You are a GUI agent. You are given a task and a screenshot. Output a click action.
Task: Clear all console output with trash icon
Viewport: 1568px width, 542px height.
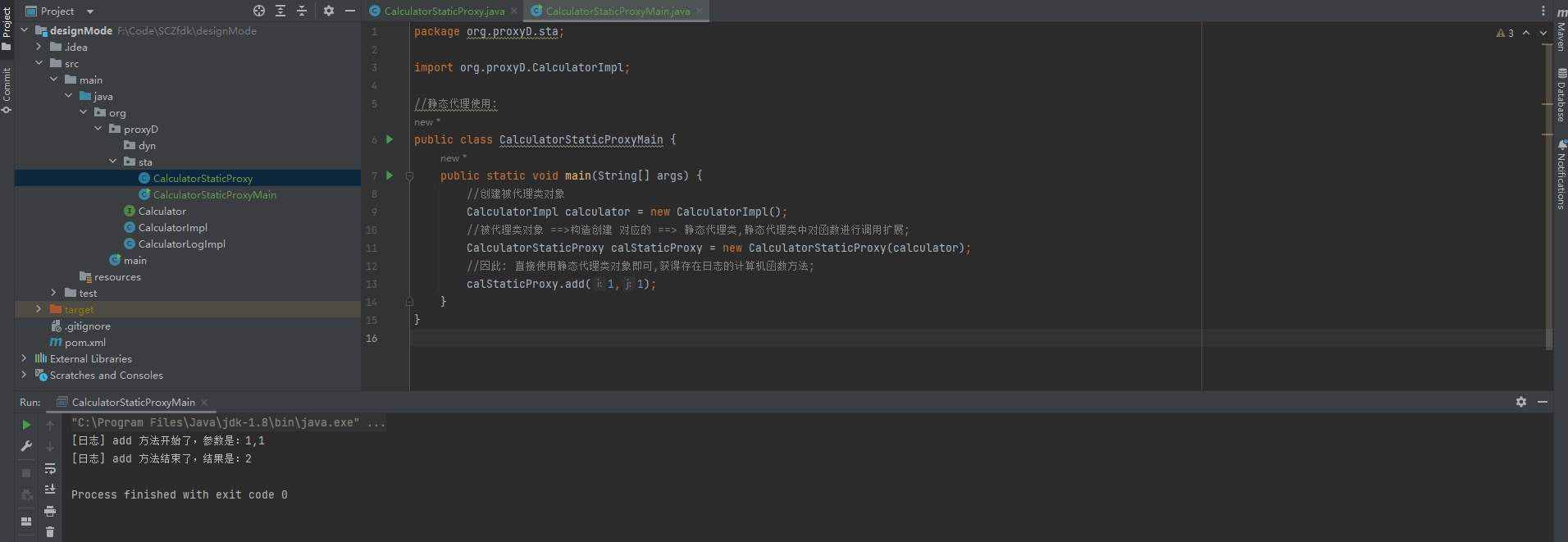click(50, 531)
